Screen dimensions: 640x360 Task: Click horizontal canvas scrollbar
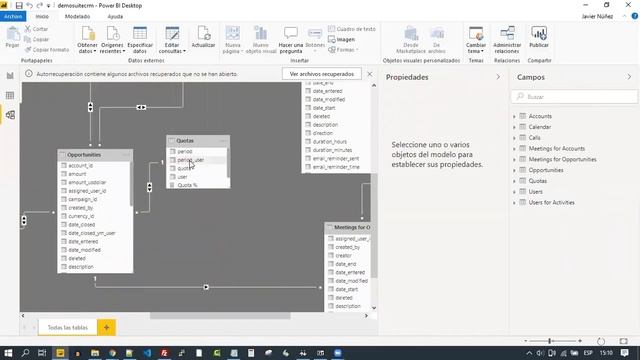point(220,316)
